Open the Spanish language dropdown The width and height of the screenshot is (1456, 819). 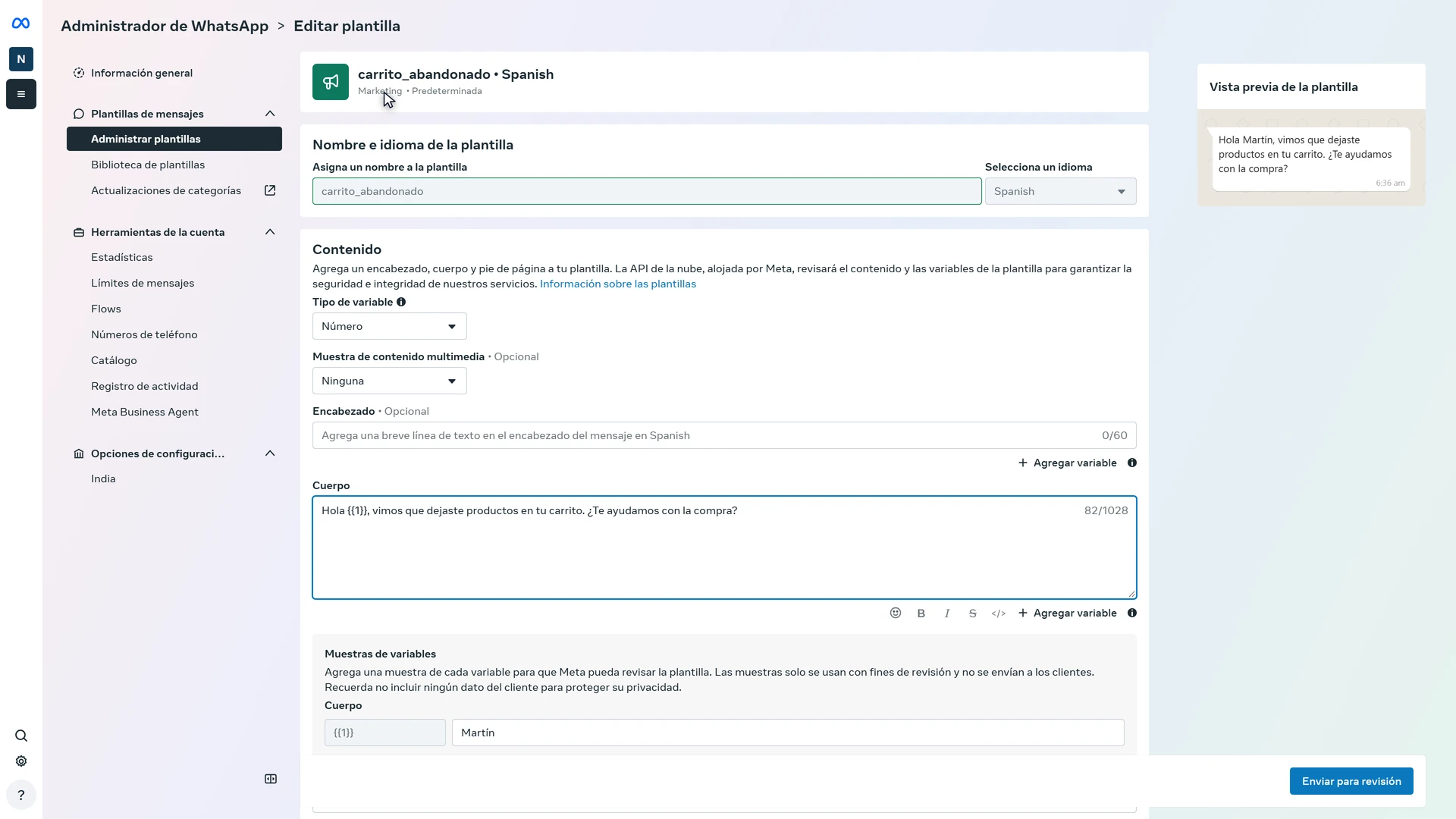coord(1060,191)
